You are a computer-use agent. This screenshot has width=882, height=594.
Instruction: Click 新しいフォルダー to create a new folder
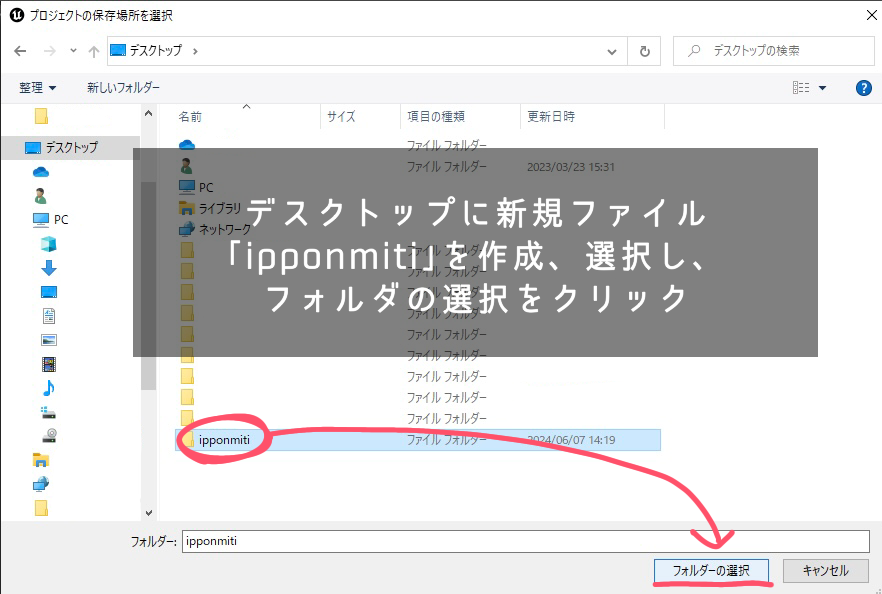pos(123,88)
